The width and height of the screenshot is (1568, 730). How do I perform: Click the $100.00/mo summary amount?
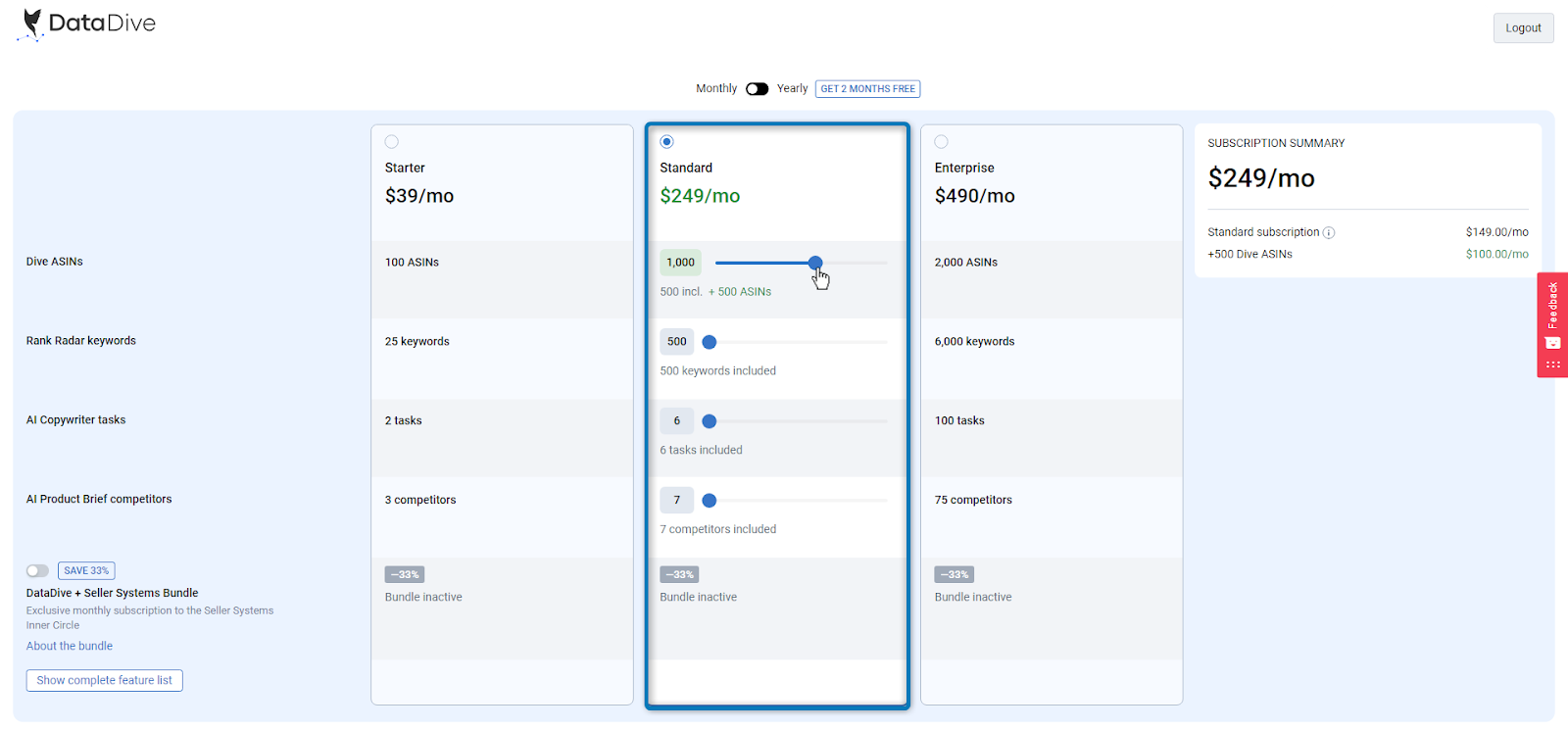coord(1497,255)
